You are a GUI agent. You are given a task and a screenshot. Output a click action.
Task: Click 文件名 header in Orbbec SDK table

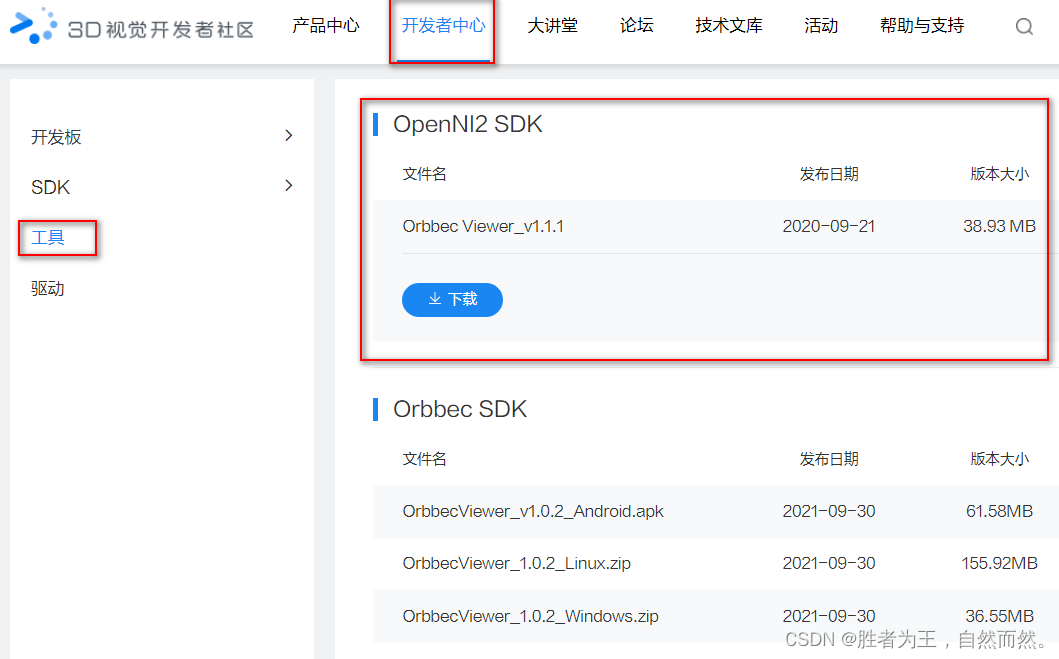tap(424, 459)
